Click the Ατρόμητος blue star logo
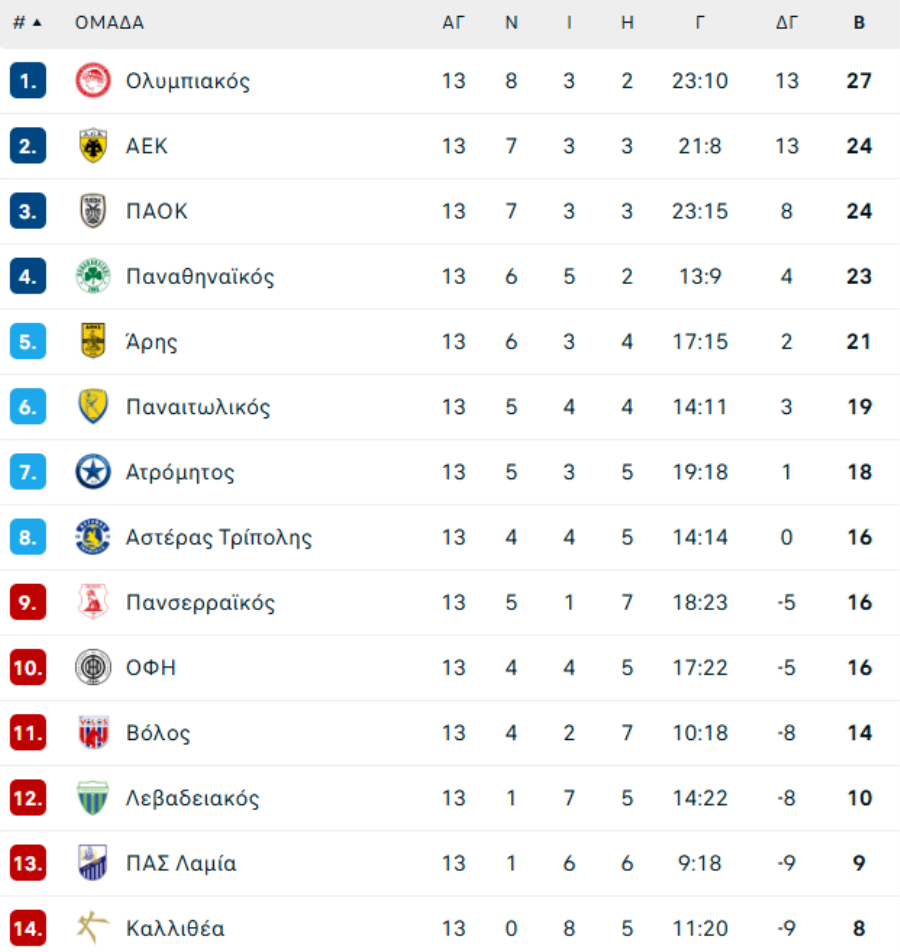Viewport: 900px width, 952px height. click(x=93, y=472)
